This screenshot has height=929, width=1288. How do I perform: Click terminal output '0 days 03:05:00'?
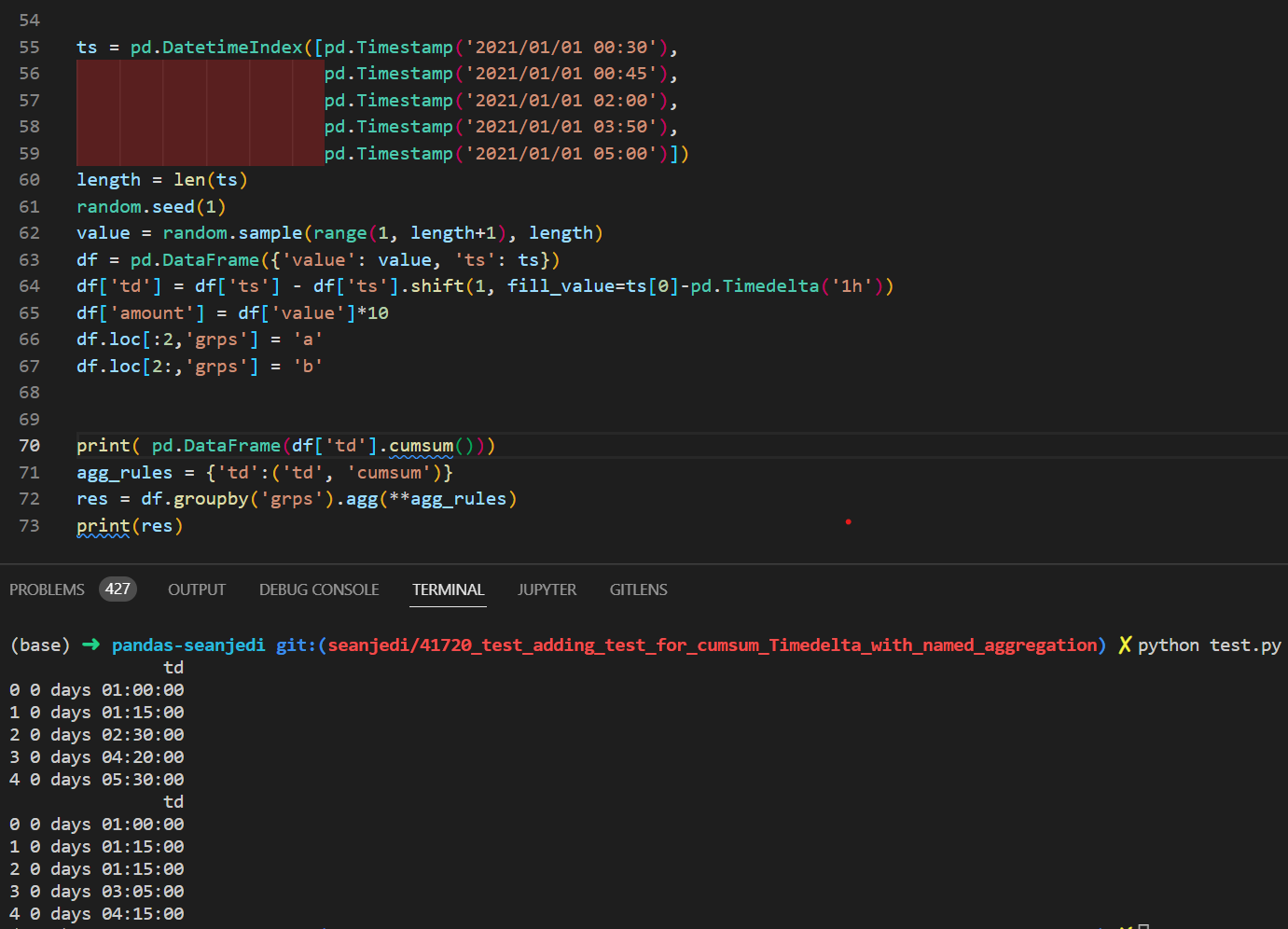point(107,892)
